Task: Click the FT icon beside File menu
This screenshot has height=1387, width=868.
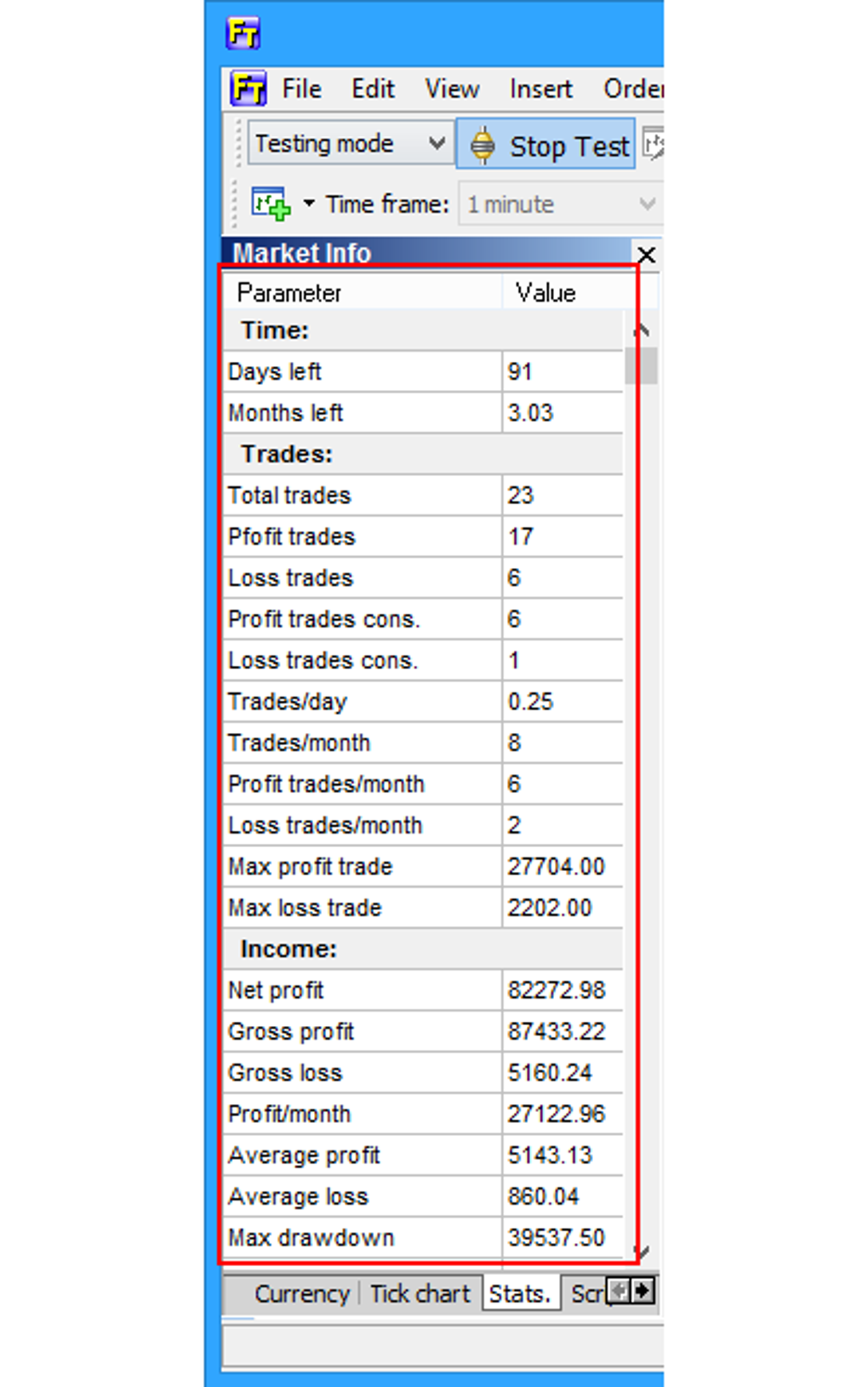Action: point(248,89)
